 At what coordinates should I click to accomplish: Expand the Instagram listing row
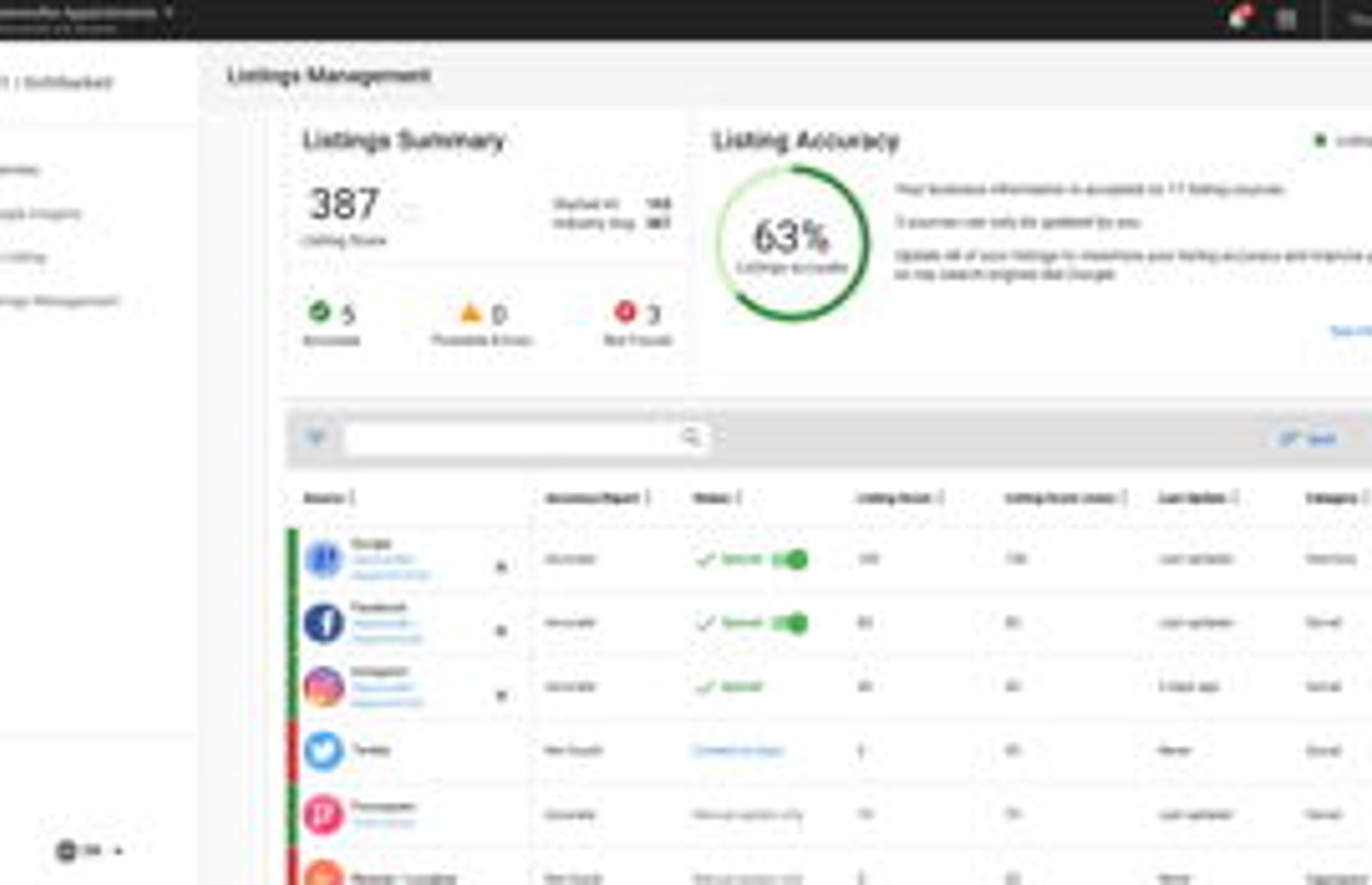click(x=502, y=695)
